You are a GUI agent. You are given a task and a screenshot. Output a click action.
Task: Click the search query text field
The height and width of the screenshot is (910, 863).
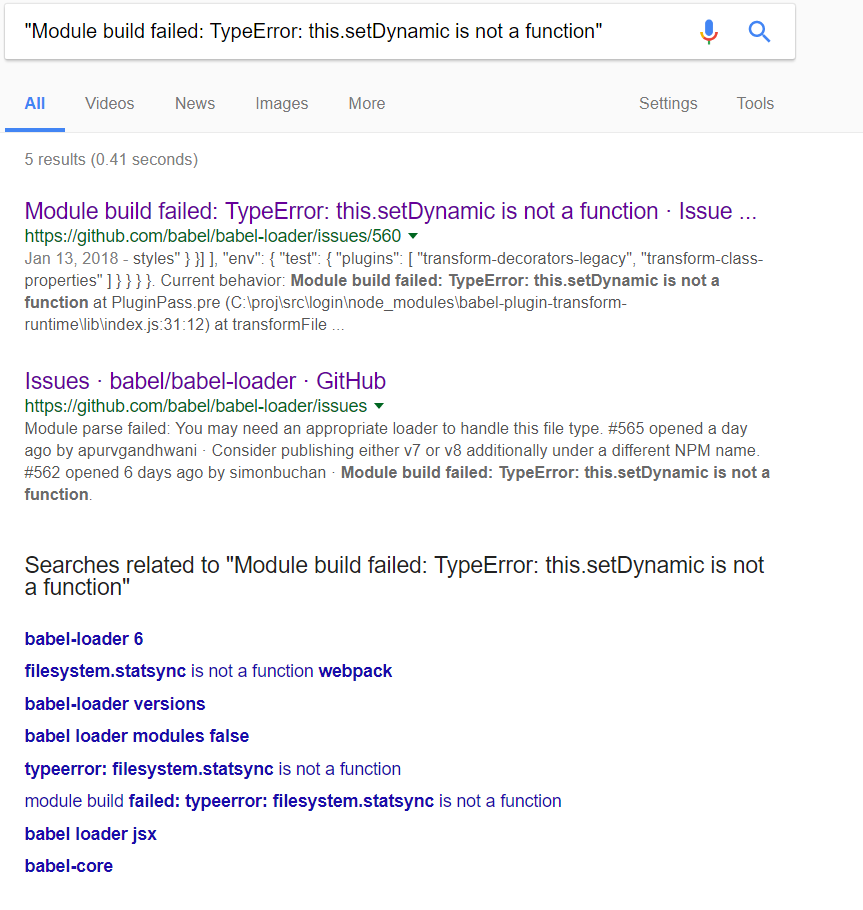348,31
